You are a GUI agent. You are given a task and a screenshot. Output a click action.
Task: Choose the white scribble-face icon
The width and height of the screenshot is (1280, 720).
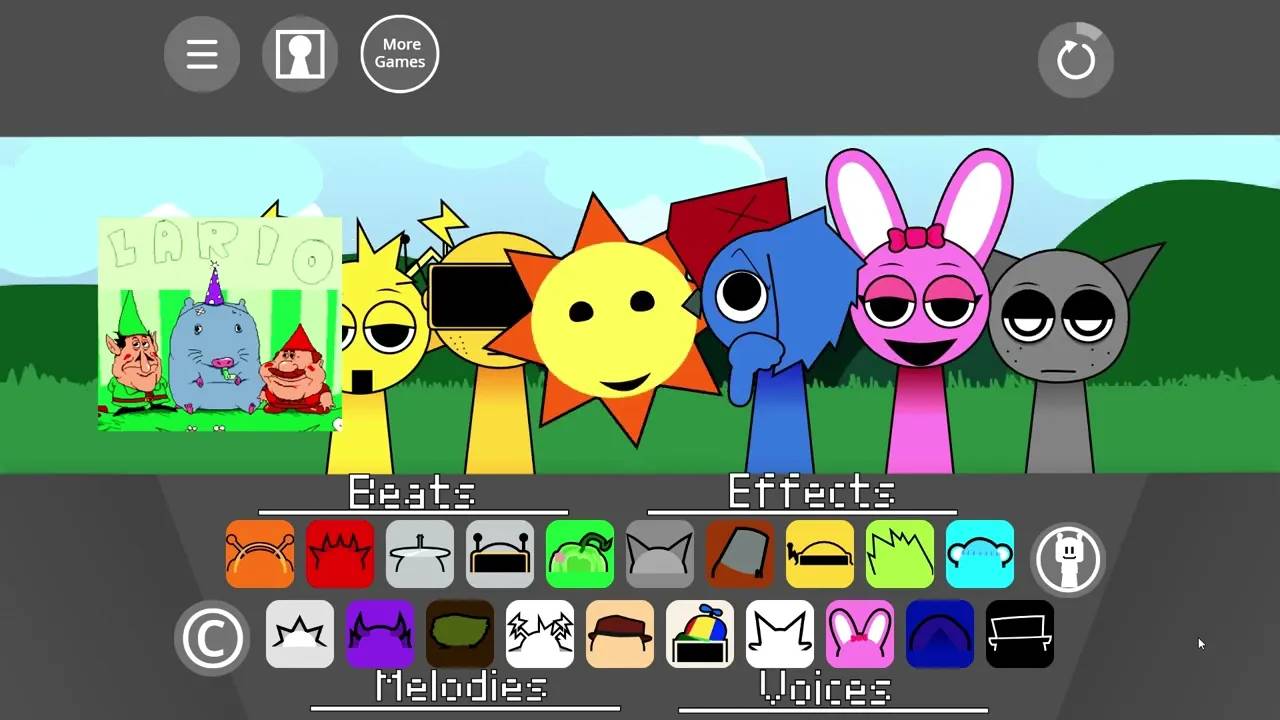tap(540, 634)
